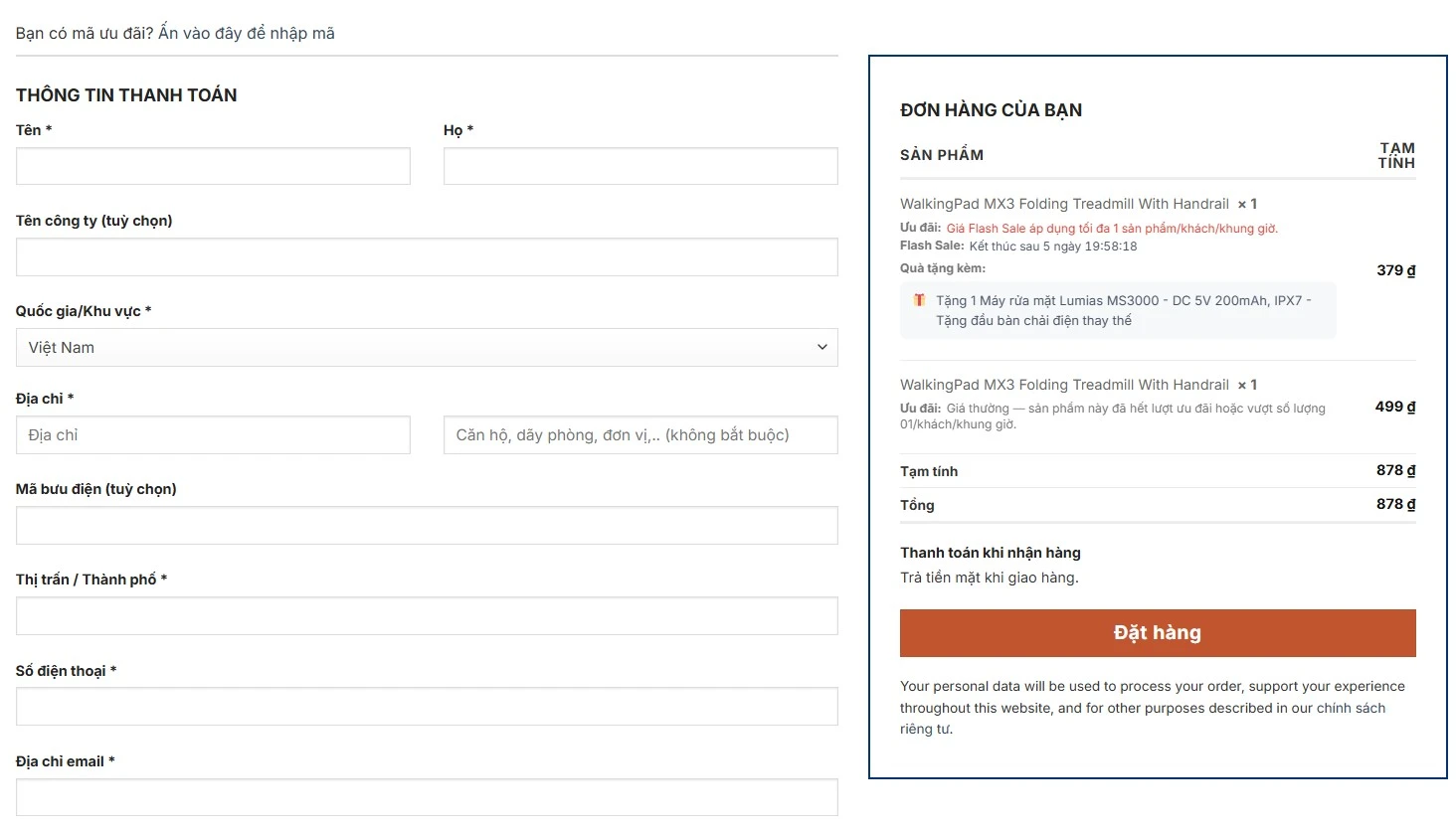Click the Tổng total row value 878 ₫
1456x830 pixels.
(1396, 504)
